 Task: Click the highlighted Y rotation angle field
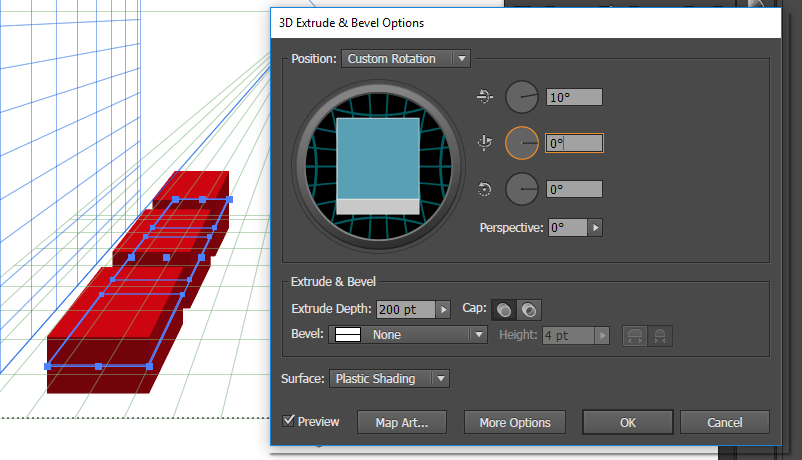tap(574, 143)
